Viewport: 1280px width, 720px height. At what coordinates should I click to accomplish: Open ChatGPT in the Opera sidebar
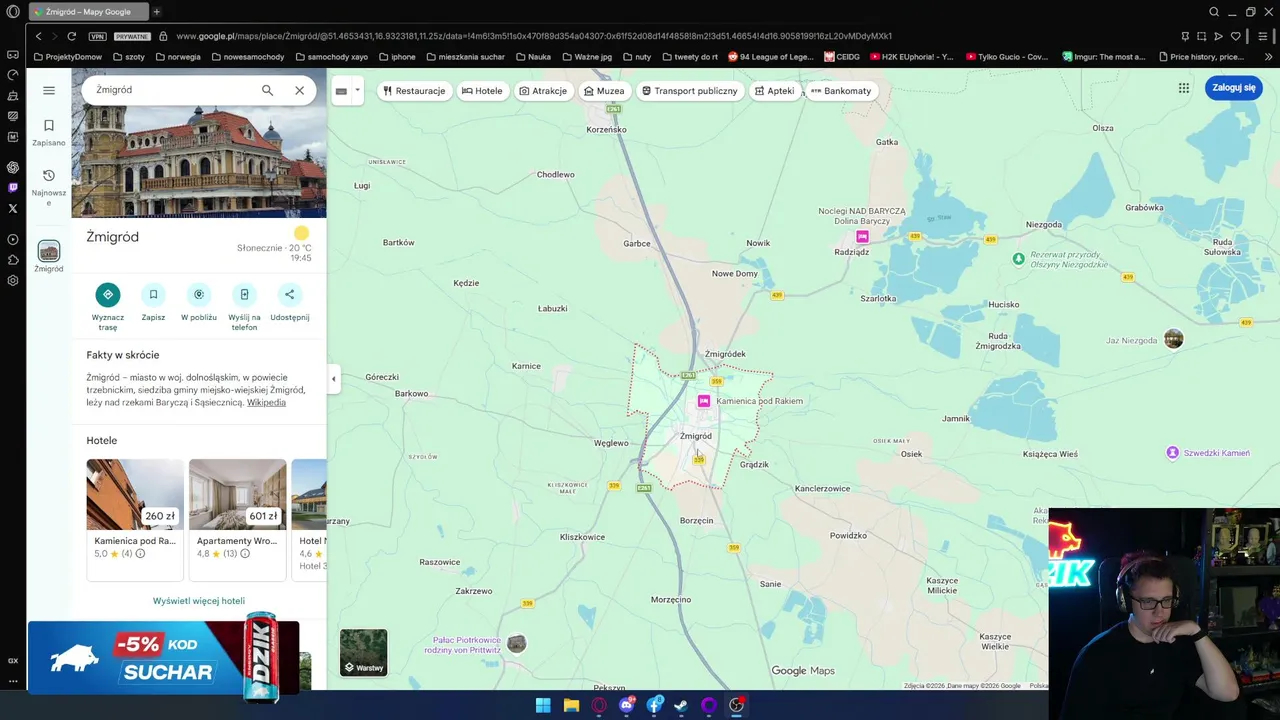pyautogui.click(x=13, y=167)
